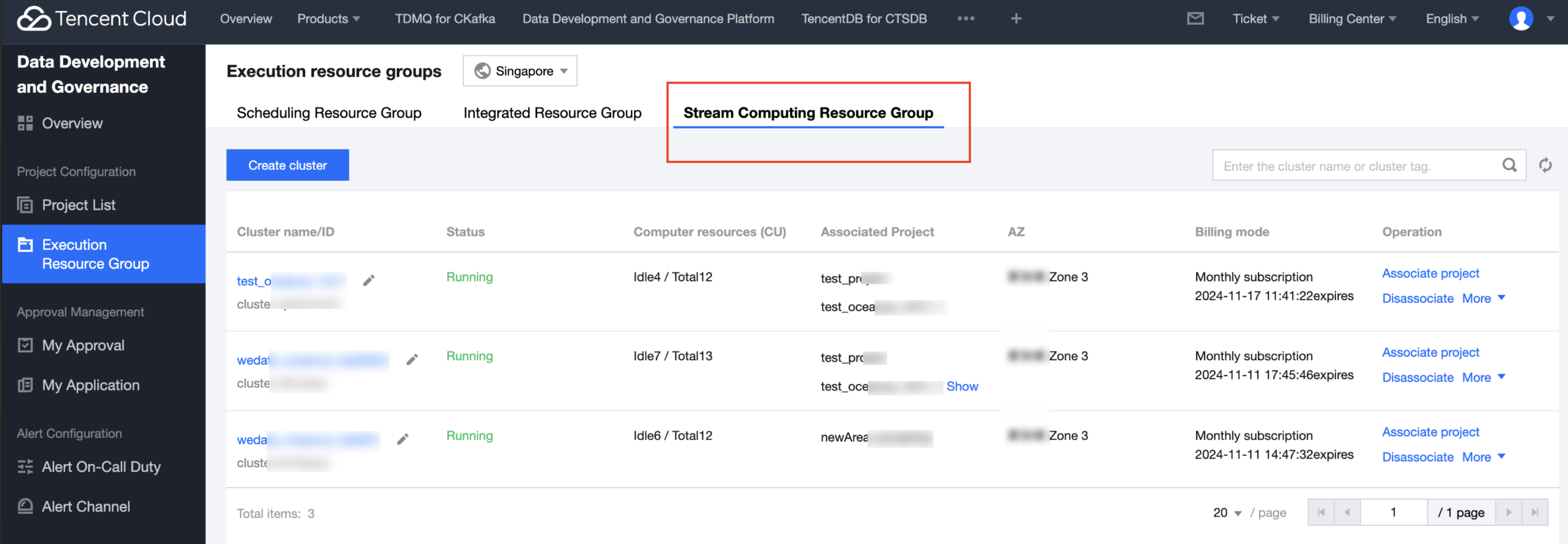Viewport: 1568px width, 544px height.
Task: Open the 20 per page size selector
Action: click(x=1226, y=513)
